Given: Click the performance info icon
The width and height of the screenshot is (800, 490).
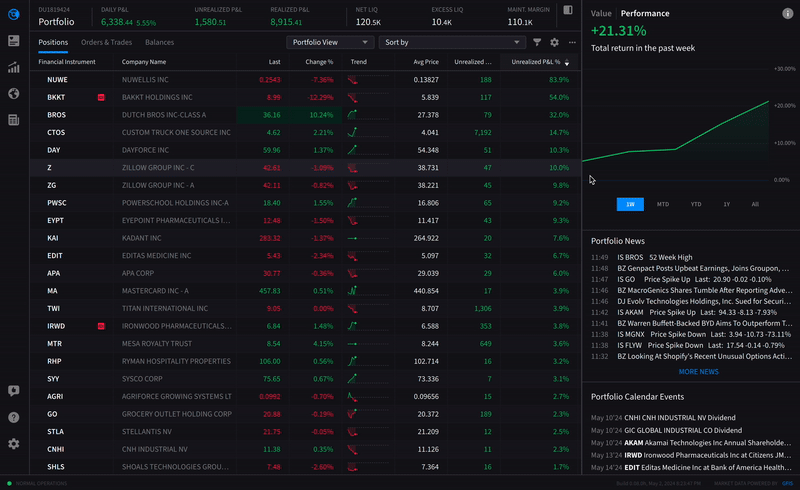Looking at the screenshot, I should point(788,14).
